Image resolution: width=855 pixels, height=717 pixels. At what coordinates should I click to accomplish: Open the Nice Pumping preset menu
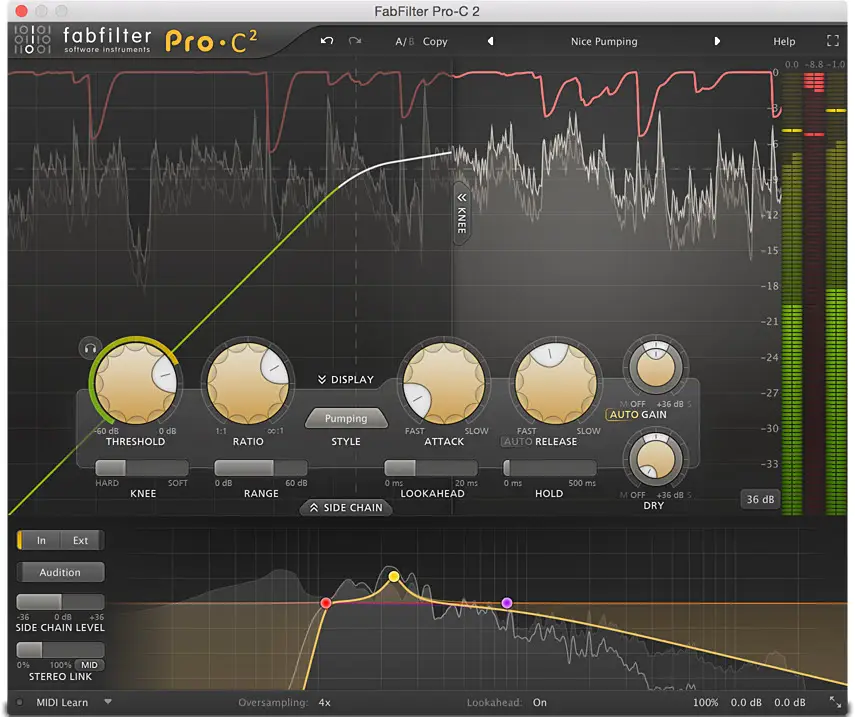click(604, 41)
